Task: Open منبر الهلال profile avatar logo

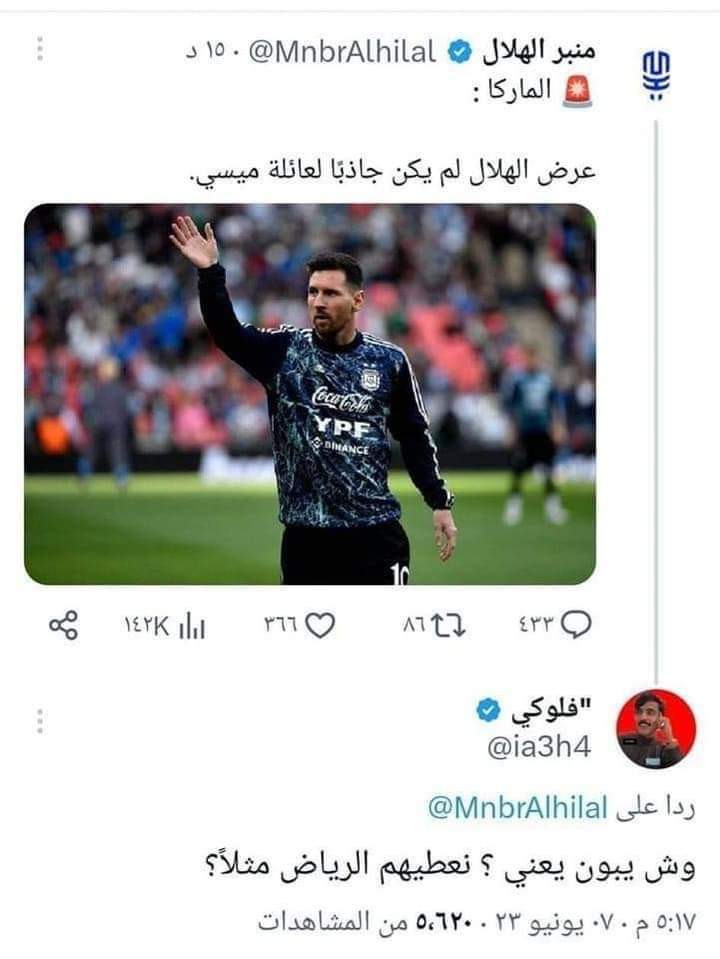Action: point(656,75)
